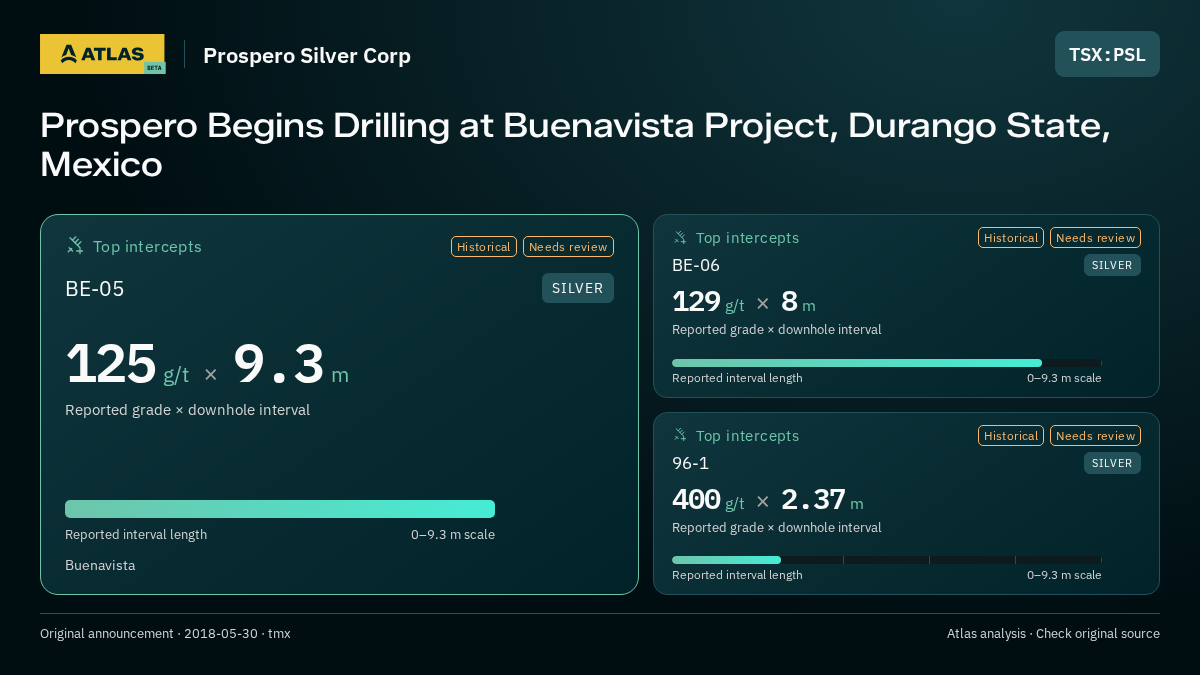Click the 8 m interval value
The image size is (1200, 675).
798,302
